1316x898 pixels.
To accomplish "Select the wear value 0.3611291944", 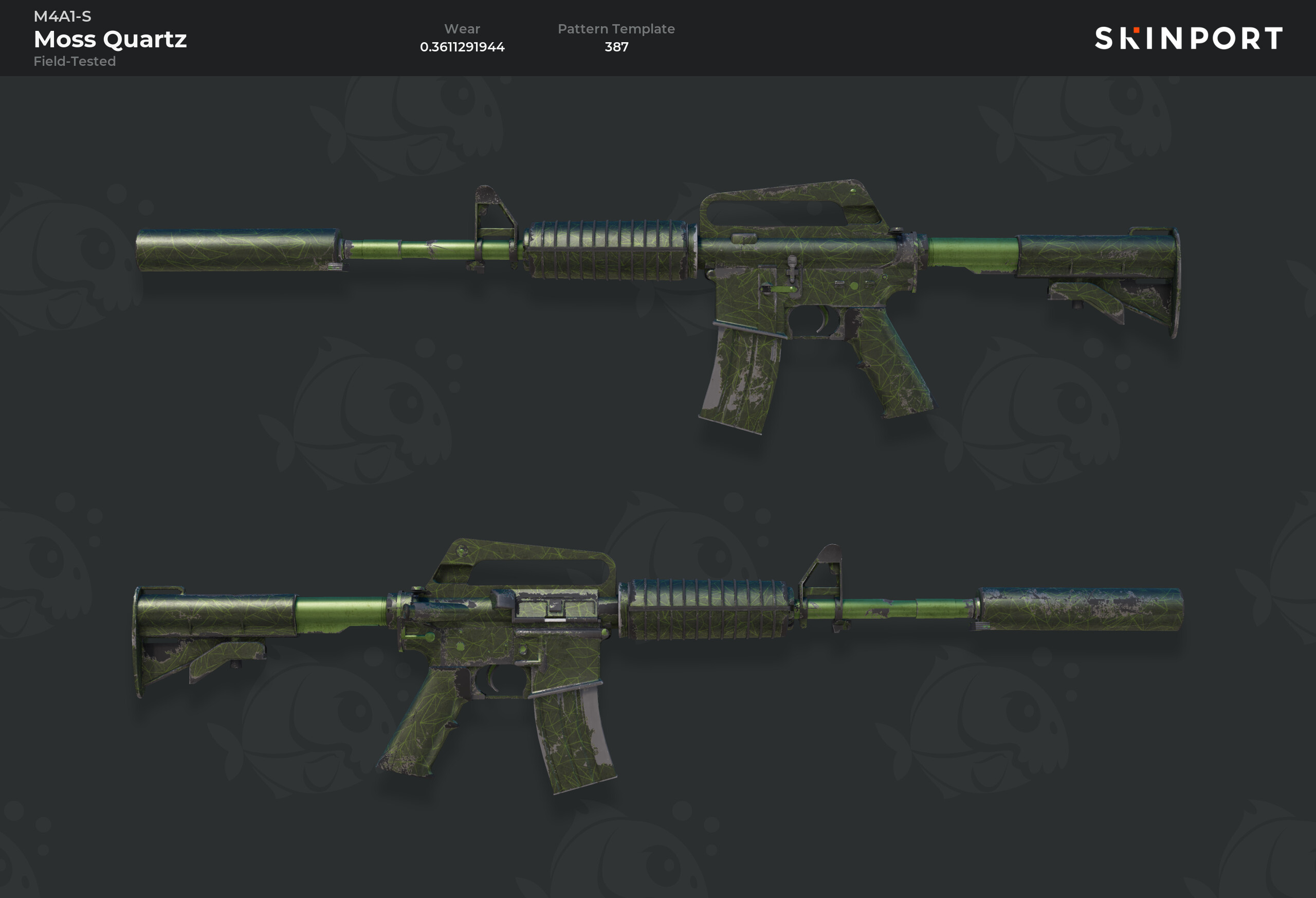I will point(462,46).
